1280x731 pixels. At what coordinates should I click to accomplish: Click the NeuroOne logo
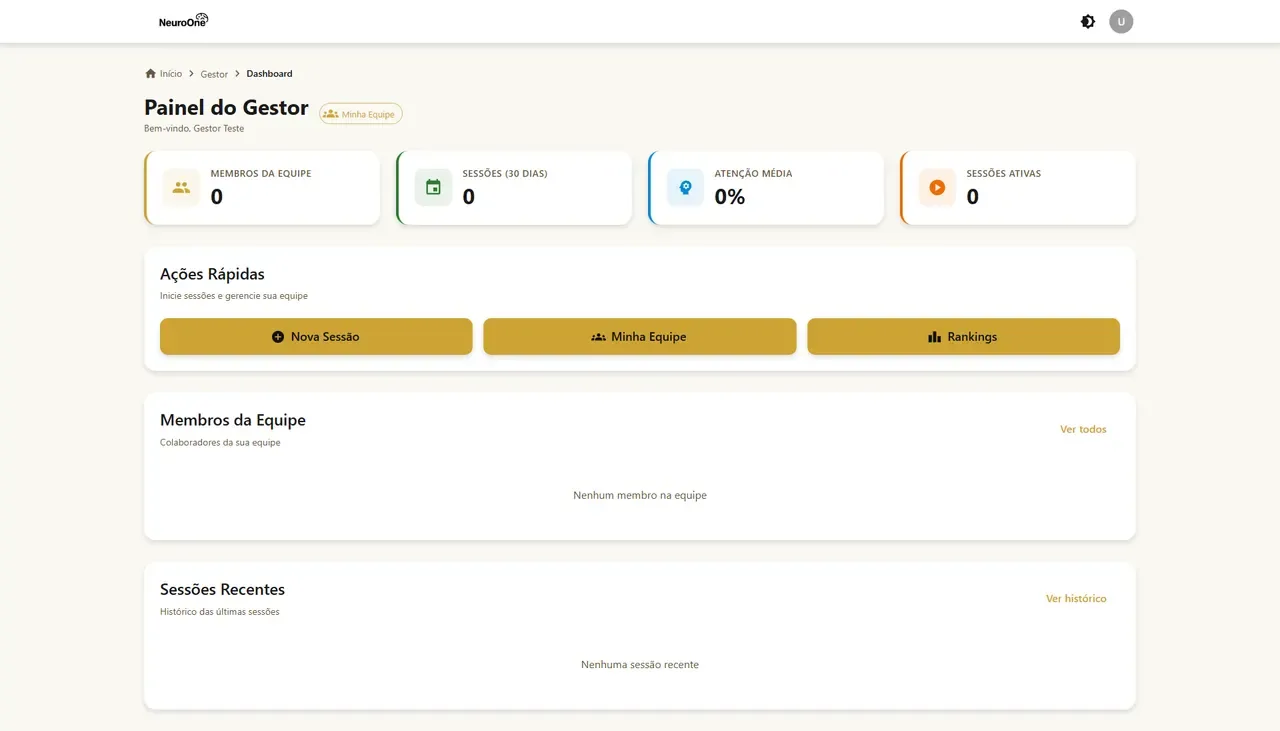[x=184, y=21]
